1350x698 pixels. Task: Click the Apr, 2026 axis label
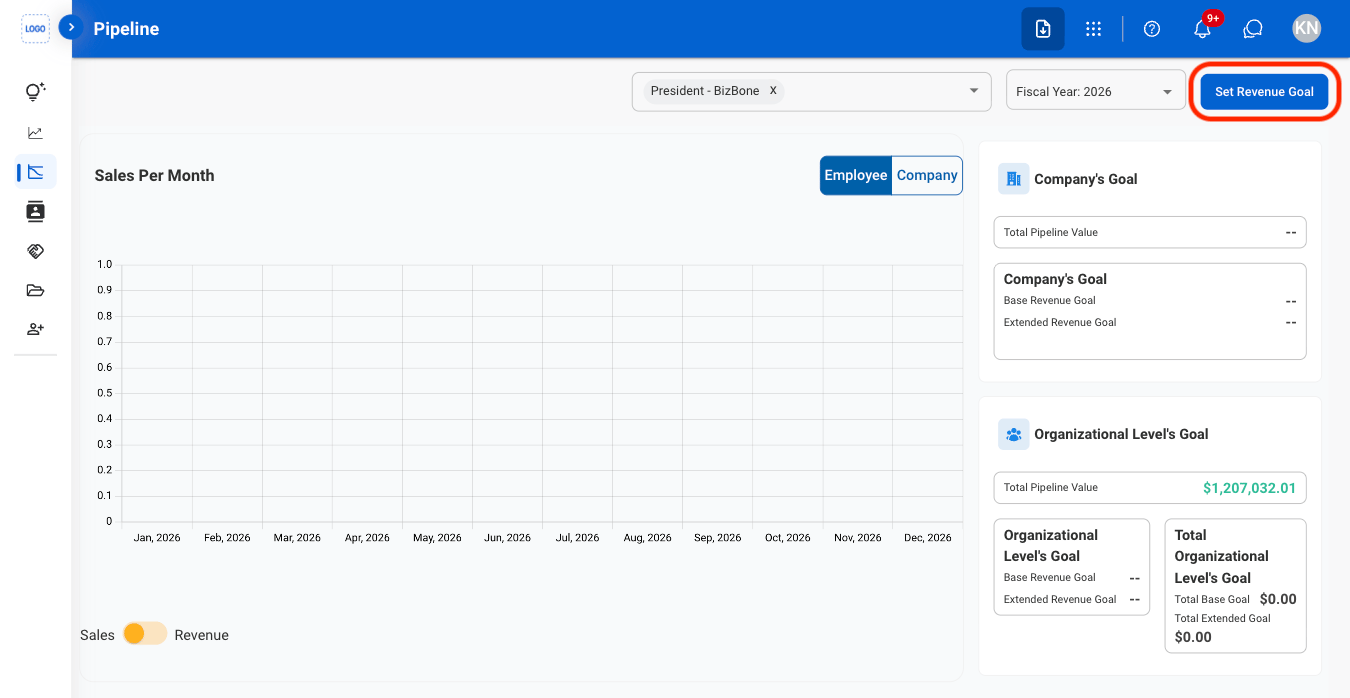click(367, 538)
